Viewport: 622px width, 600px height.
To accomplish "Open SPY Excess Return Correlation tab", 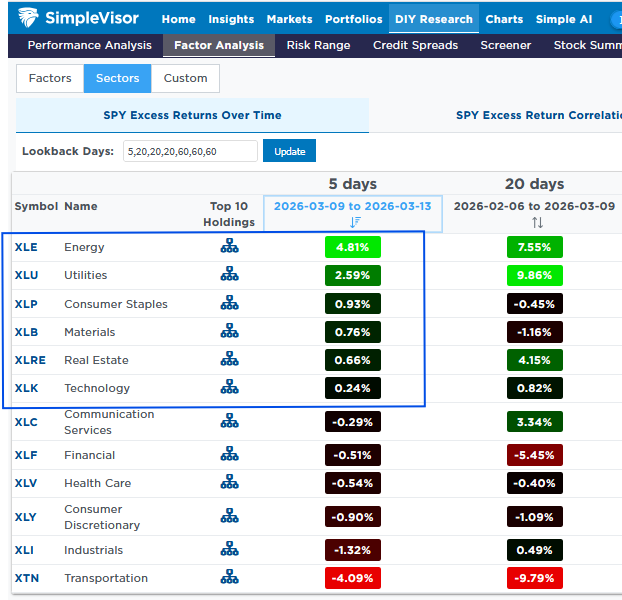I will tap(537, 115).
